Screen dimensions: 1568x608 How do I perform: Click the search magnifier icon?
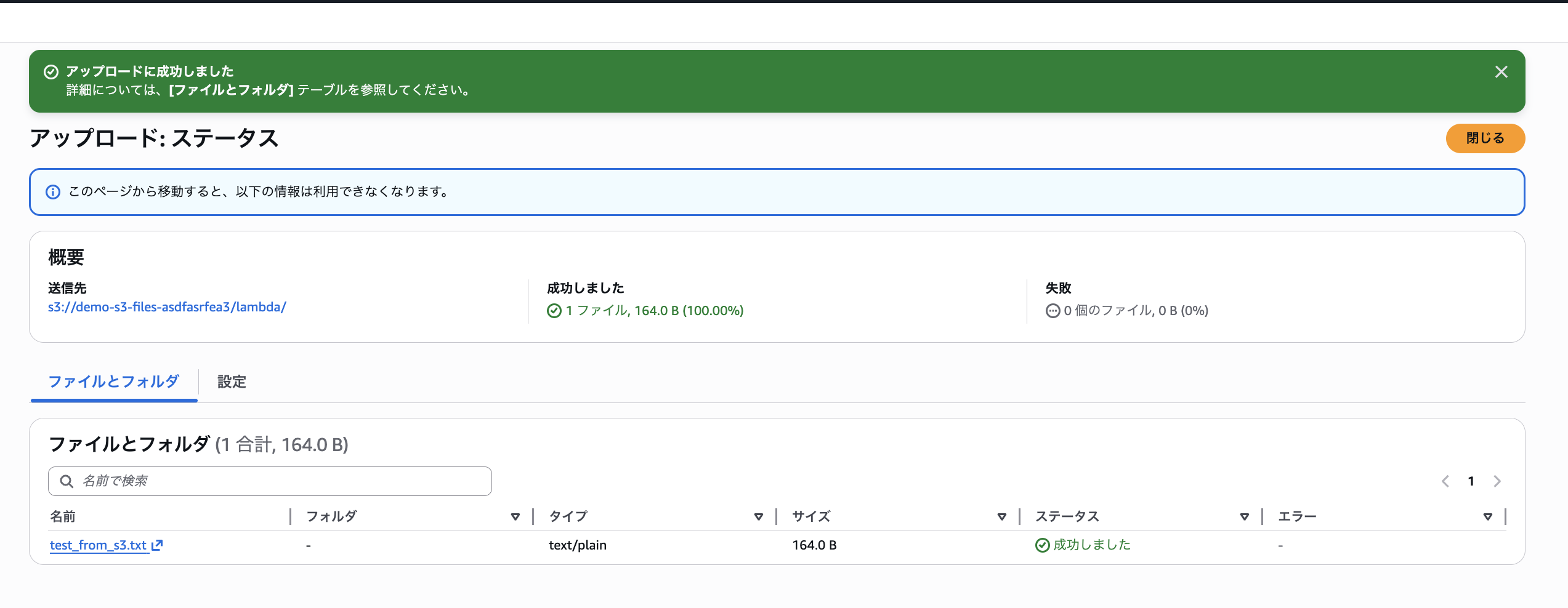(67, 481)
